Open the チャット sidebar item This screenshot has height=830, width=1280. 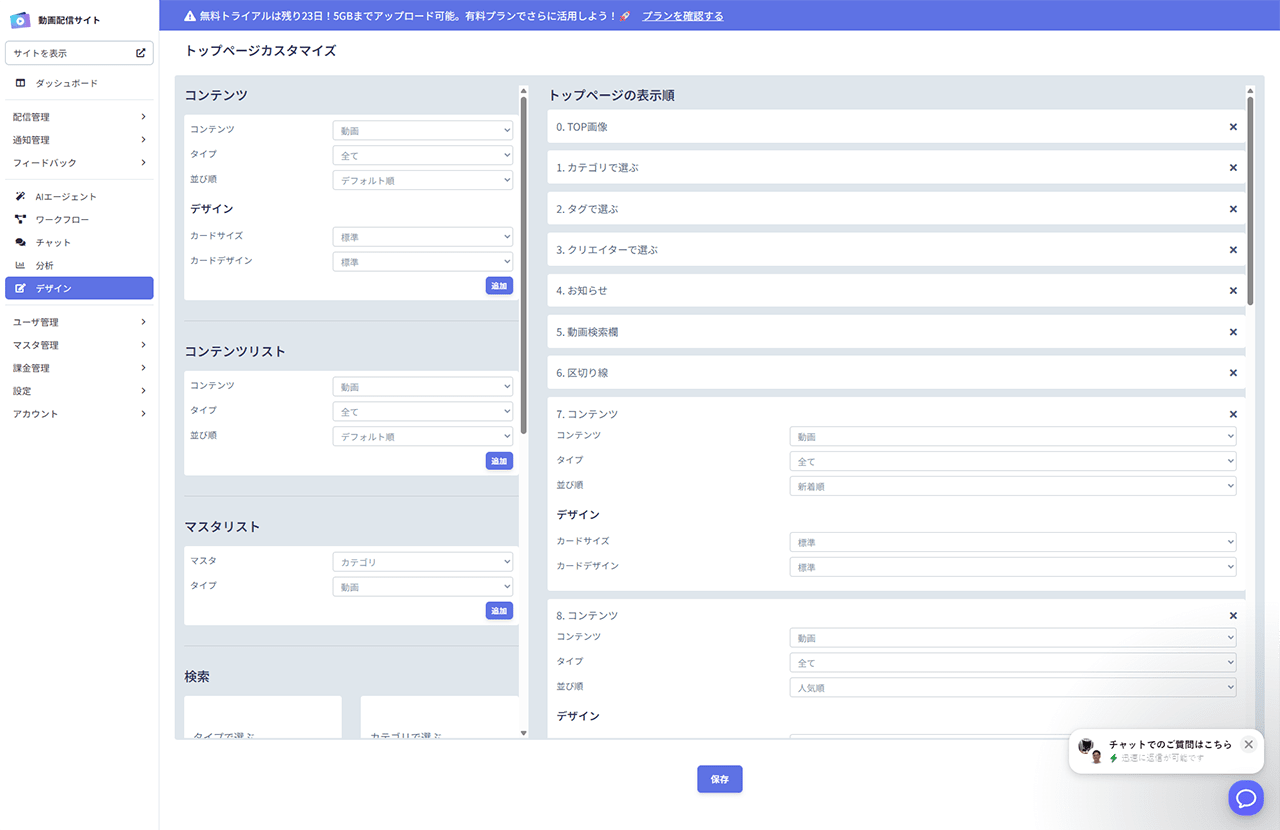pyautogui.click(x=53, y=243)
